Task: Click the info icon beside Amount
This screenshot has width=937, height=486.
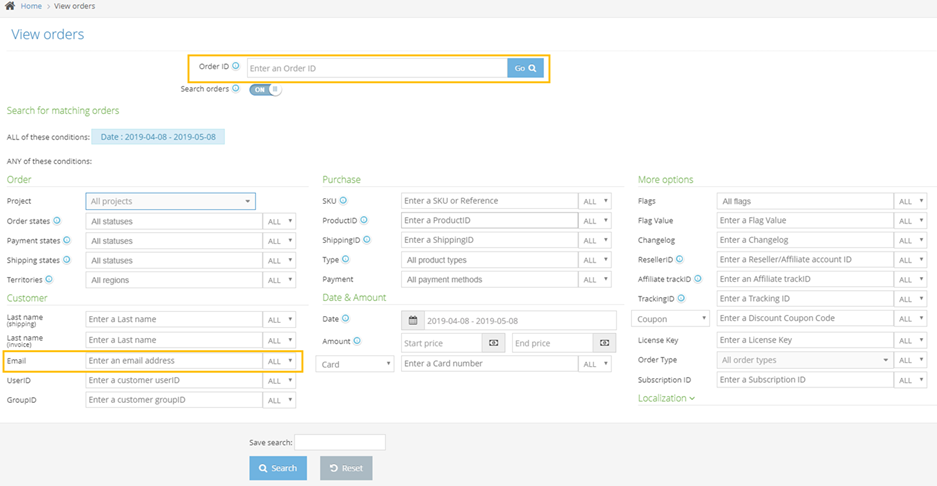Action: tap(357, 342)
